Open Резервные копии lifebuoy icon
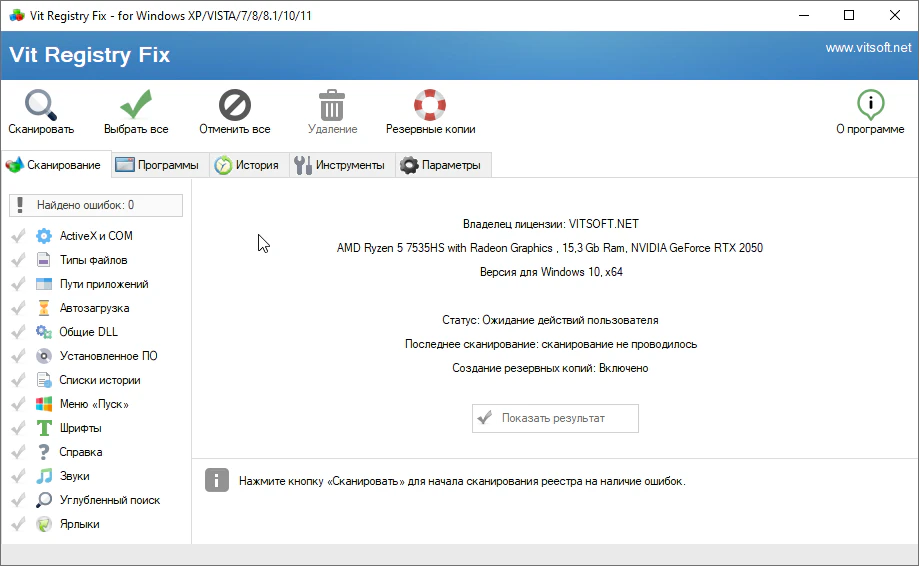Screen dimensions: 919x566 pyautogui.click(x=430, y=105)
